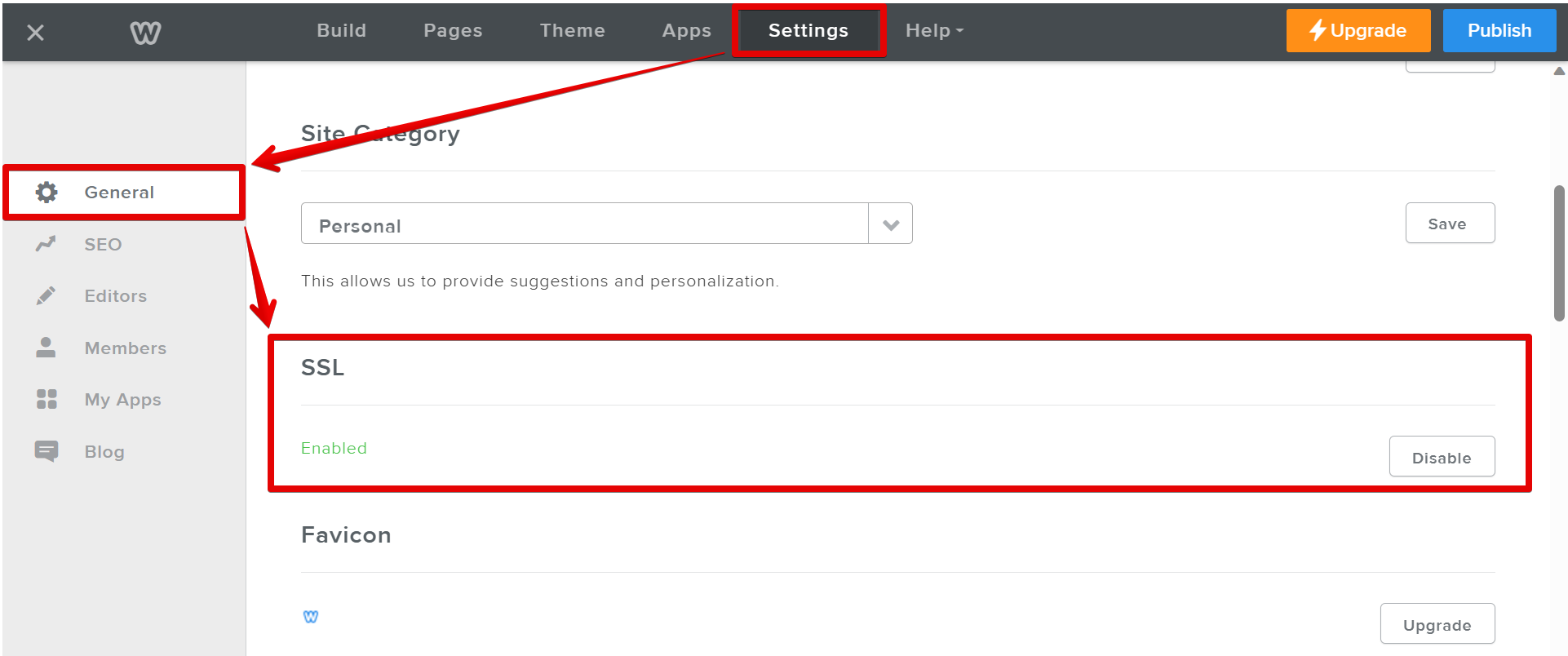
Task: Open Editors settings in sidebar
Action: point(124,295)
